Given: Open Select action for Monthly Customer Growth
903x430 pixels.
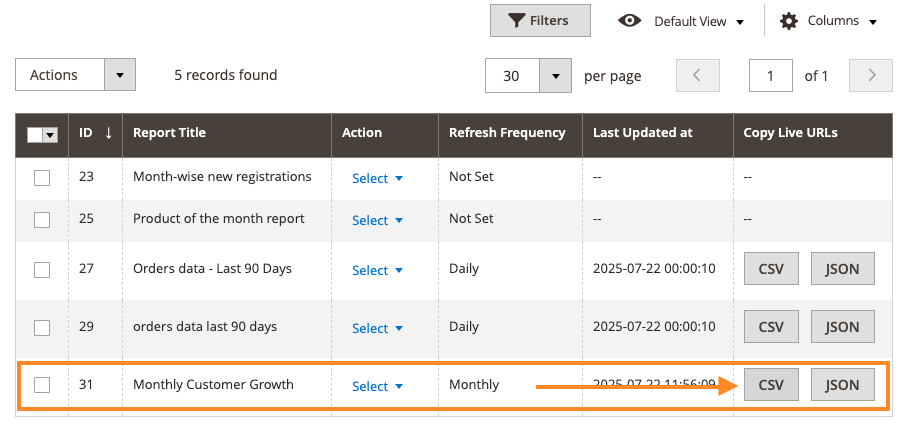Looking at the screenshot, I should 377,387.
